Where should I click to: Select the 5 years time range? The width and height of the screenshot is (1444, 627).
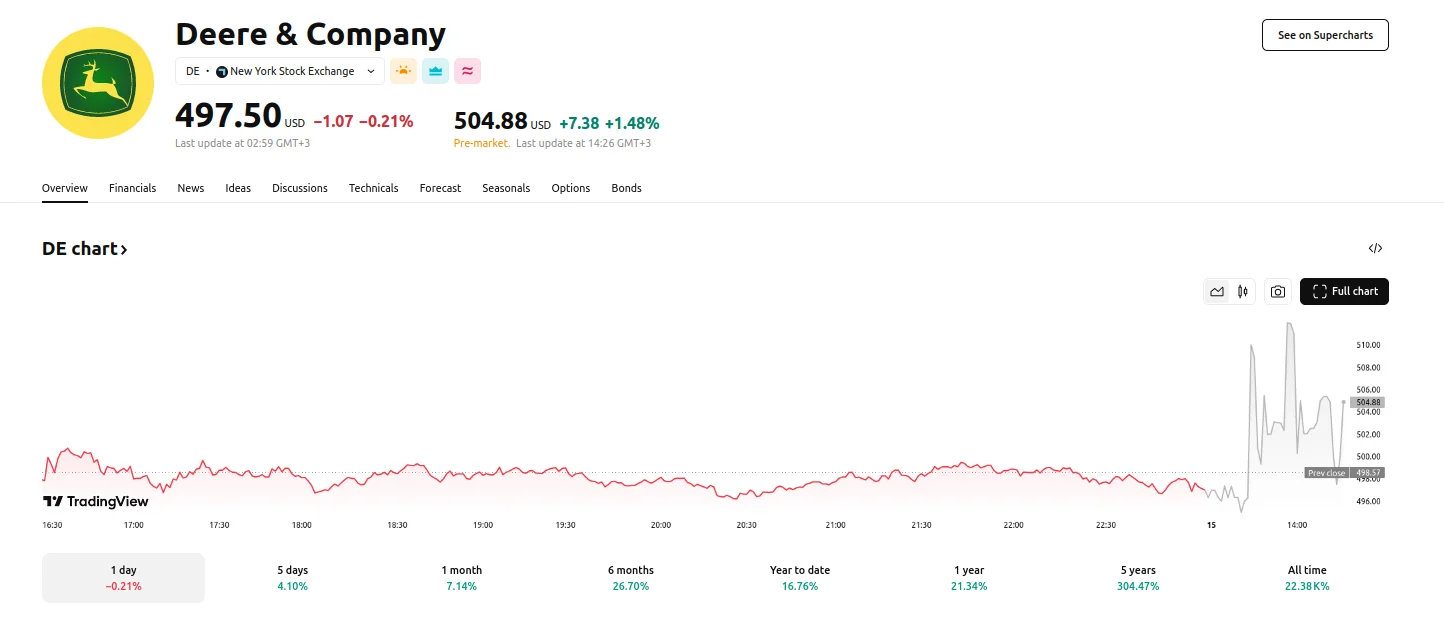point(1138,578)
